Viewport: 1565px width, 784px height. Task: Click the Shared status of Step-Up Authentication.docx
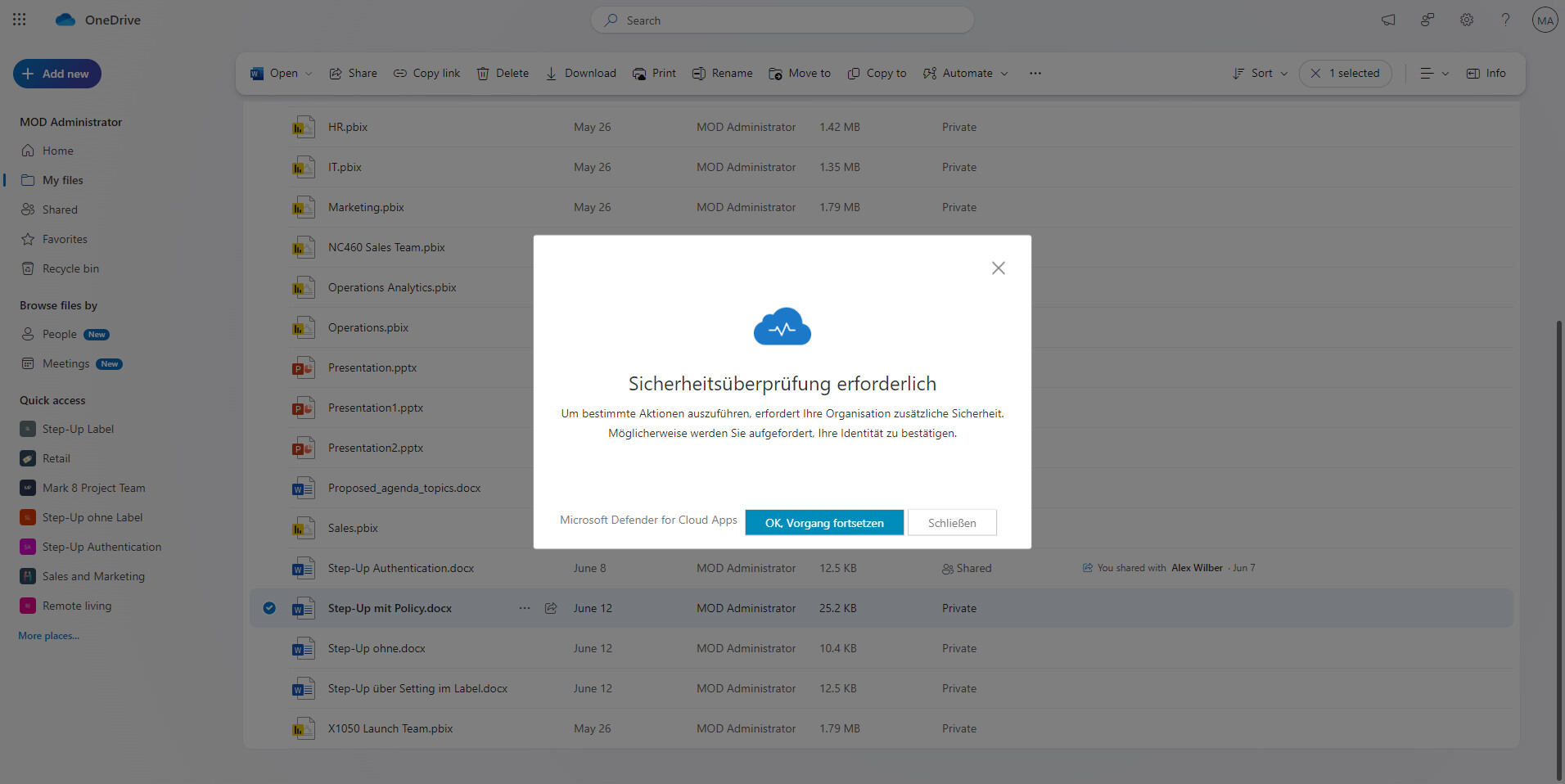[967, 568]
